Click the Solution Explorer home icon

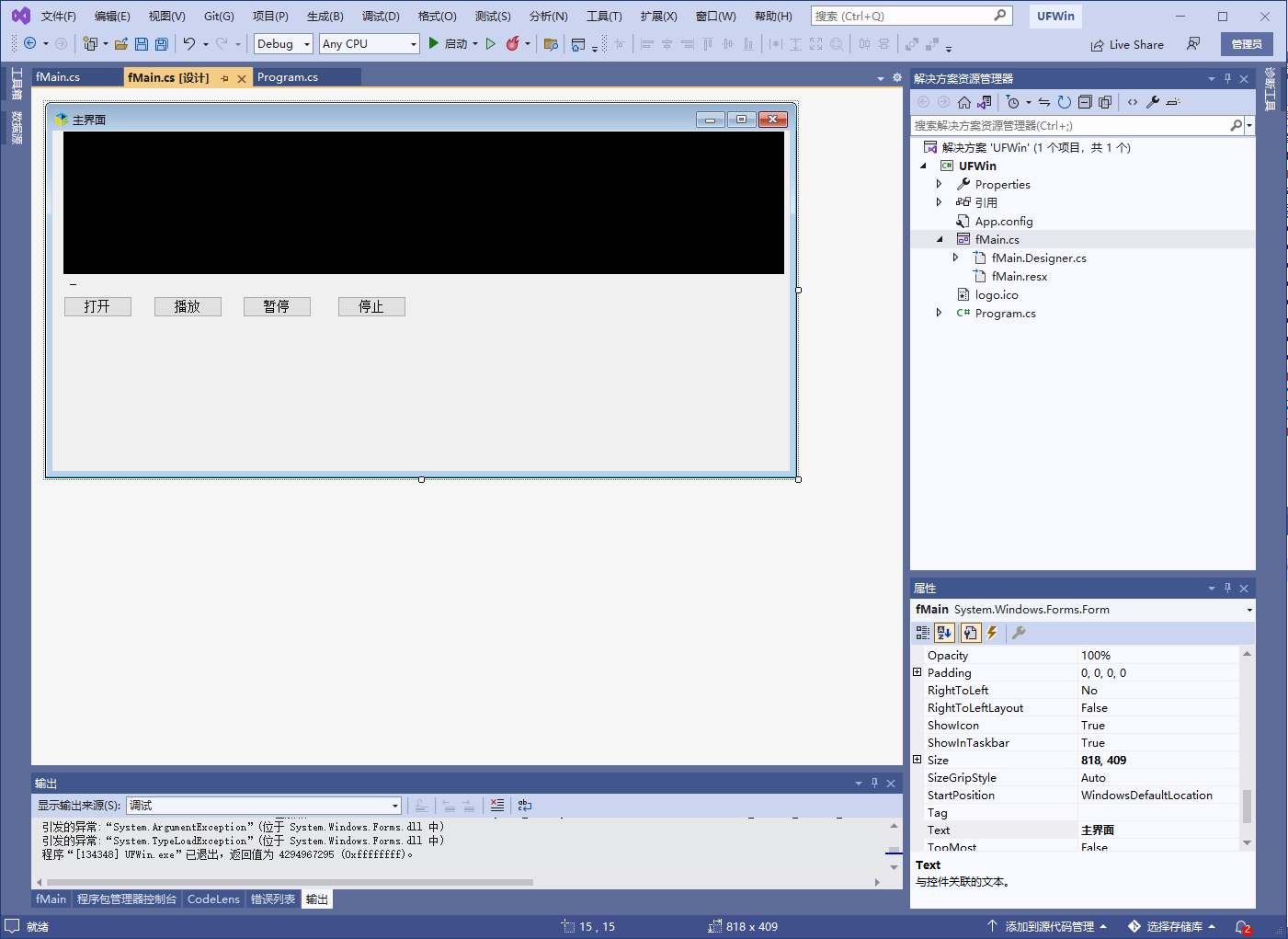pos(964,102)
